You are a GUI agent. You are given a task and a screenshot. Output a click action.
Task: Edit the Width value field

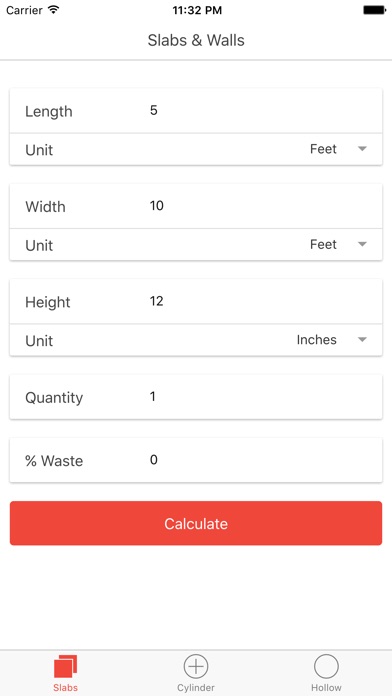262,206
